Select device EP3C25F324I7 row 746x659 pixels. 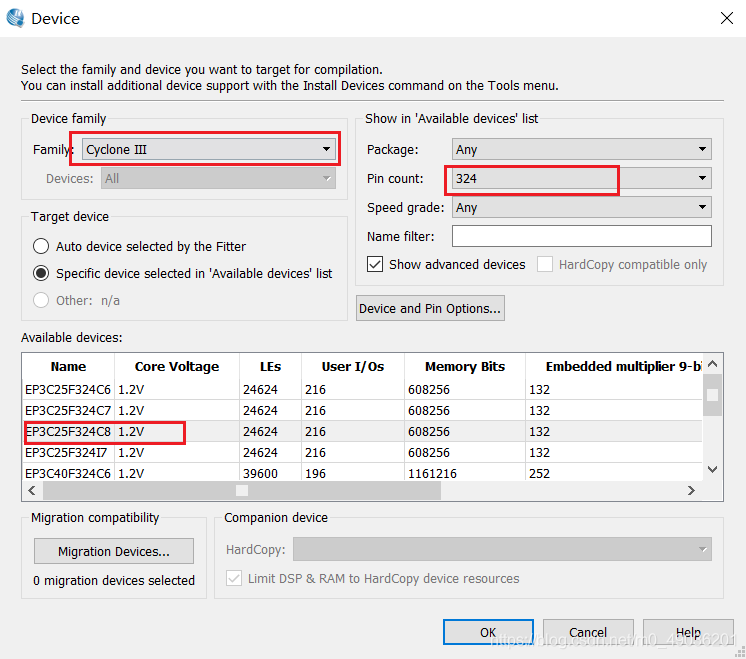[362, 452]
